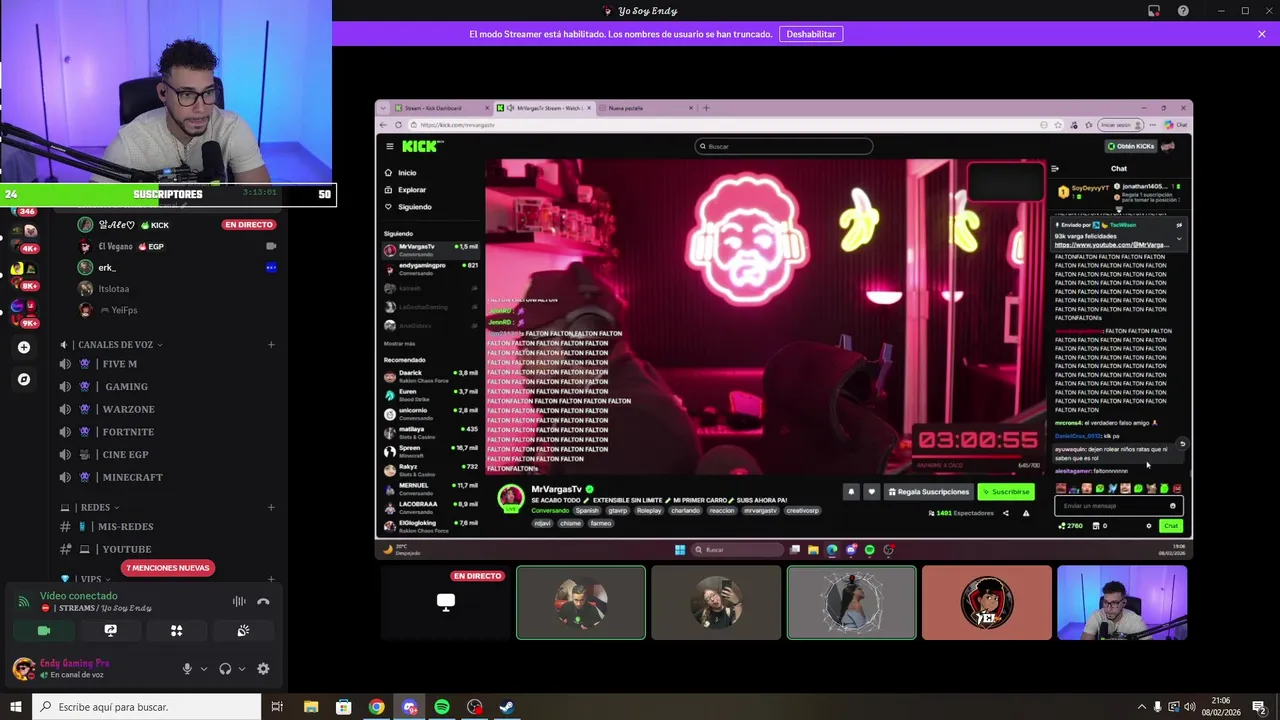The width and height of the screenshot is (1280, 720).
Task: Disconnect from the voice channel
Action: tap(263, 601)
